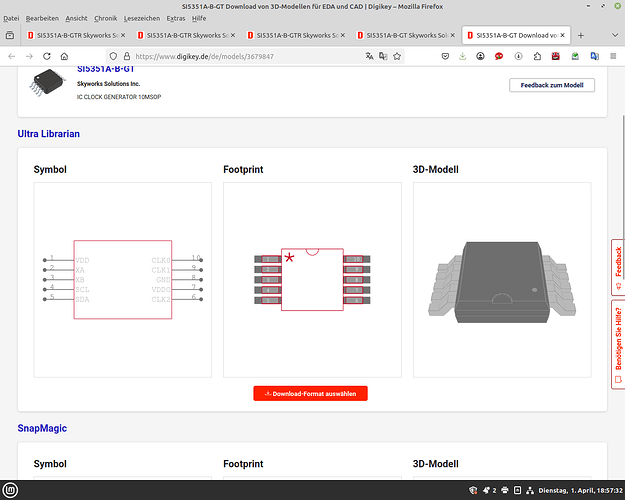Screen dimensions: 625x500
Task: Open the Bearbeiten menu
Action: [42, 18]
